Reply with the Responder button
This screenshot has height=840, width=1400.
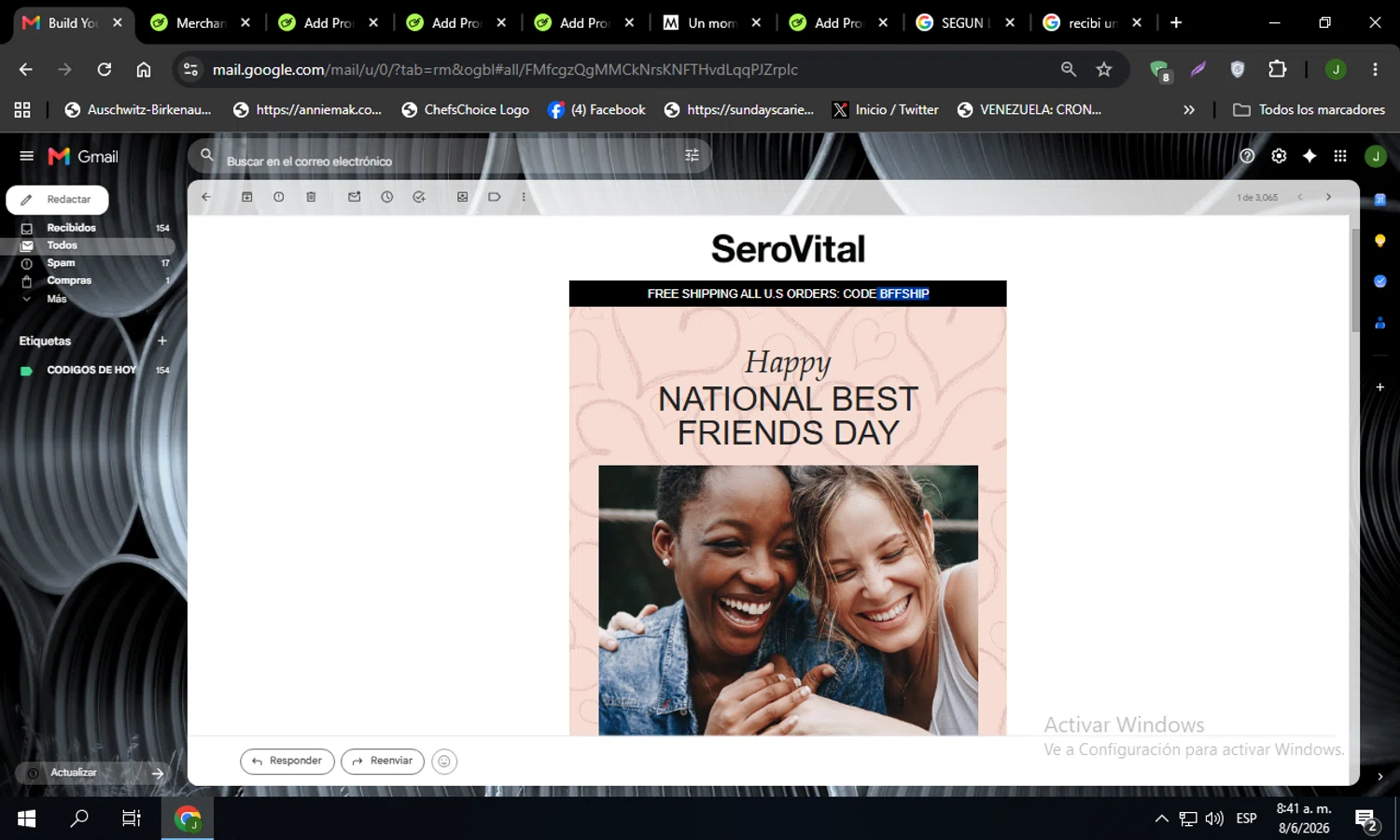[x=287, y=762]
